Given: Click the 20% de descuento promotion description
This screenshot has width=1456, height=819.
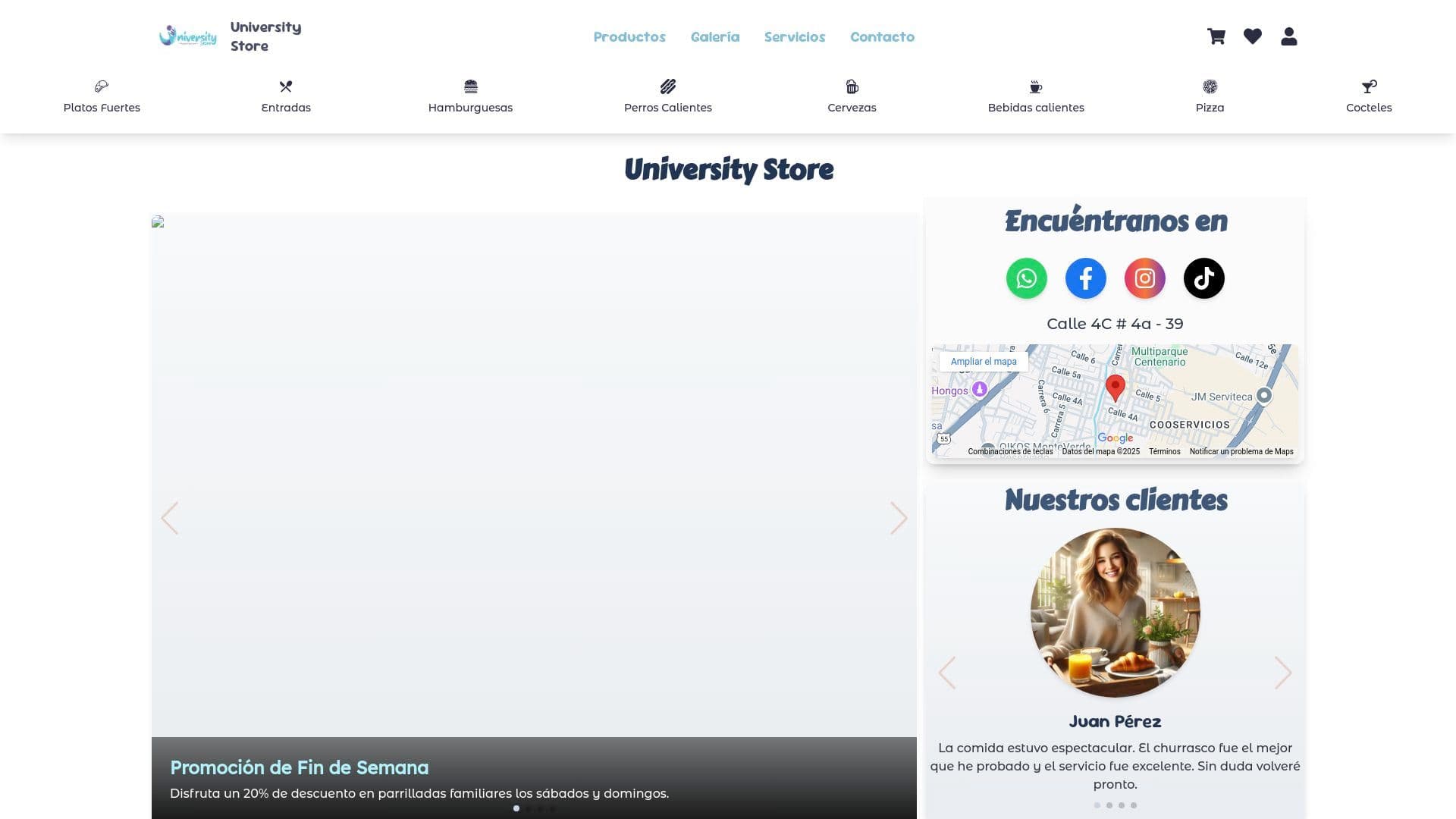Looking at the screenshot, I should [419, 793].
